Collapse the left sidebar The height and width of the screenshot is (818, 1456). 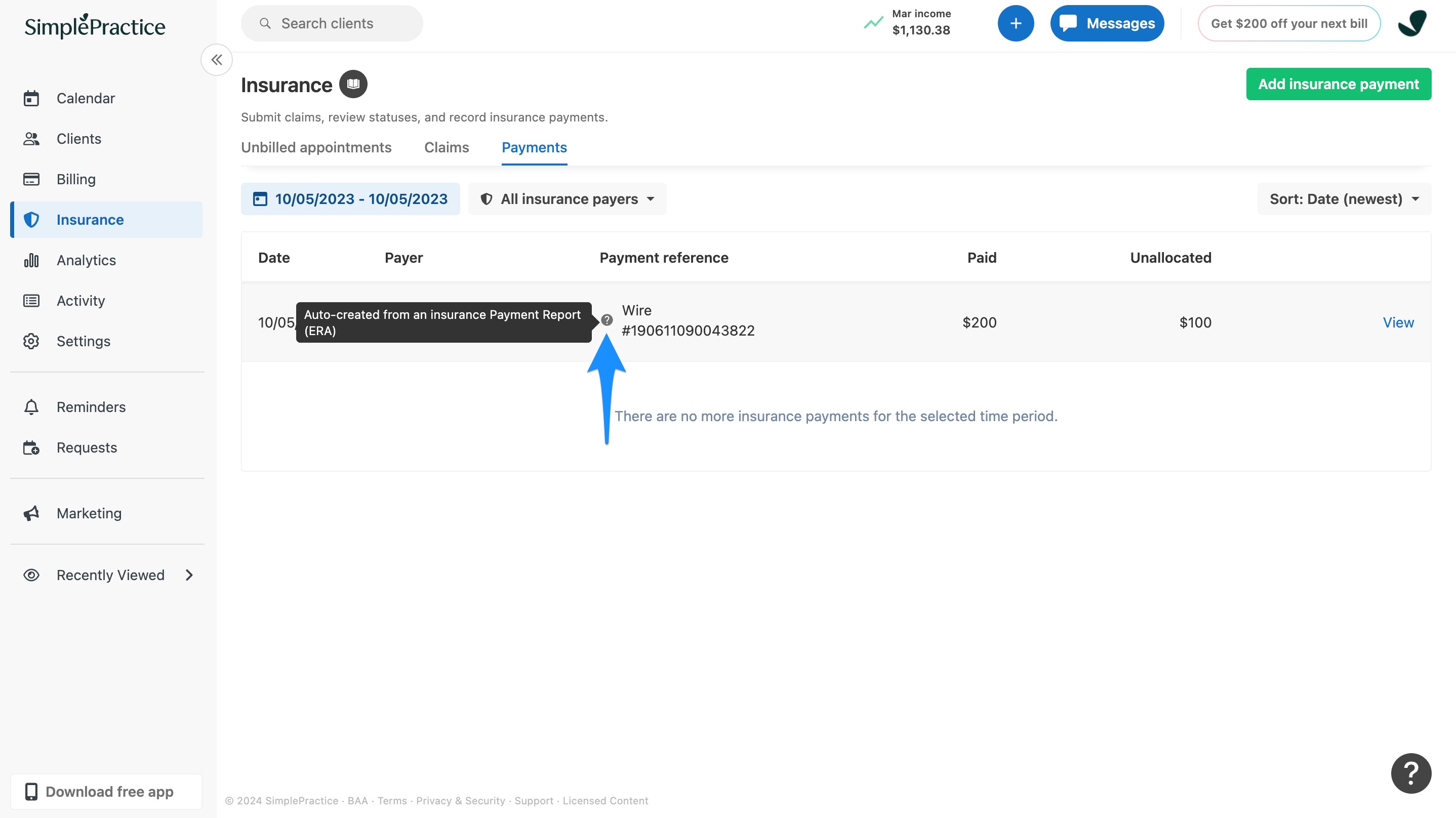click(x=217, y=59)
